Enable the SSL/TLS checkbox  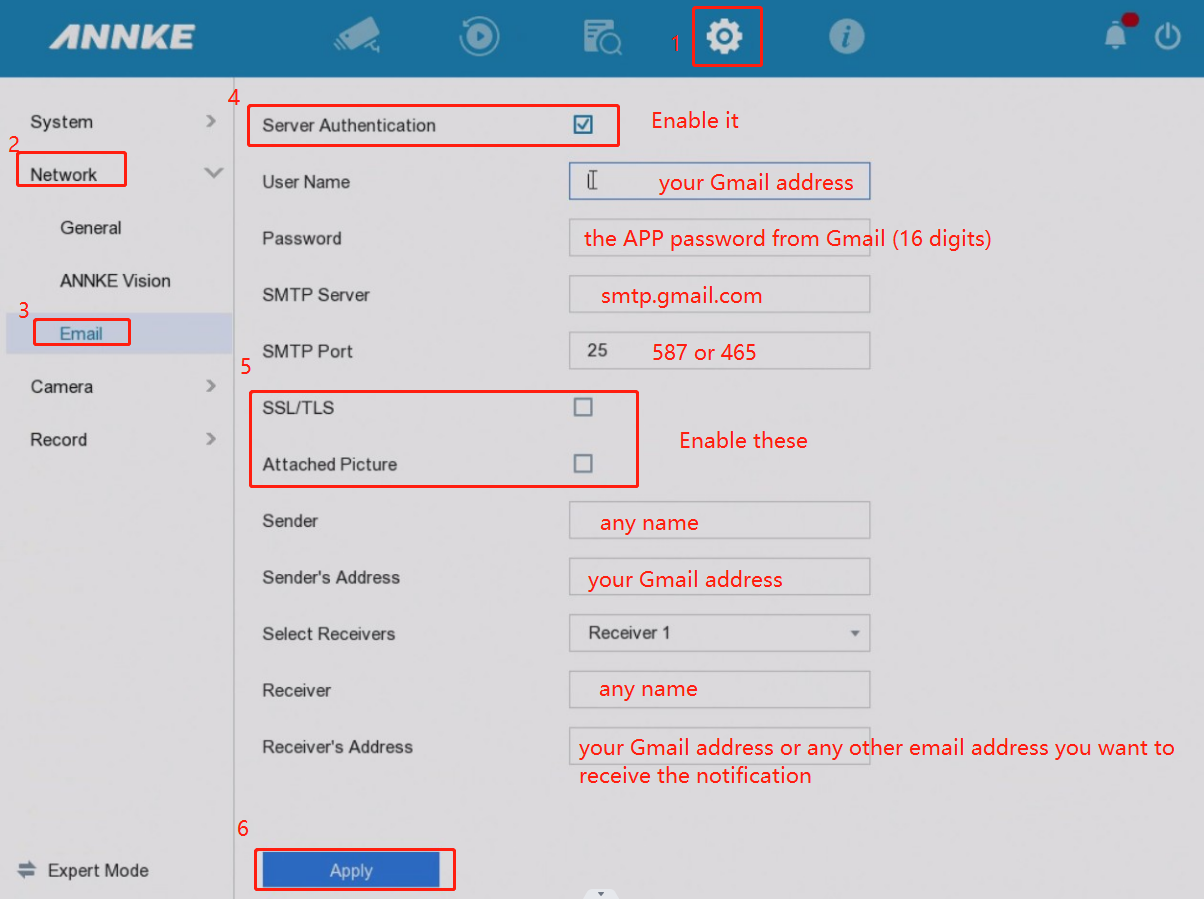coord(583,407)
